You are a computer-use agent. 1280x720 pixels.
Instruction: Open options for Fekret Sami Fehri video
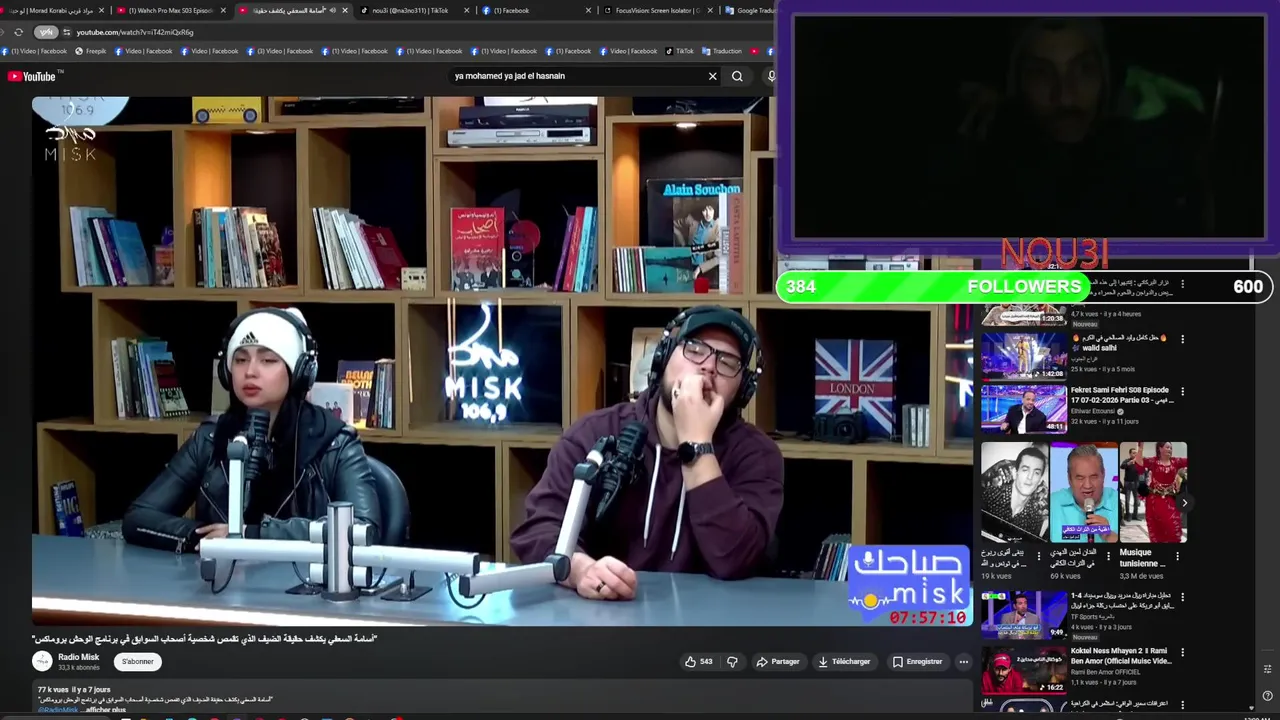tap(1182, 391)
